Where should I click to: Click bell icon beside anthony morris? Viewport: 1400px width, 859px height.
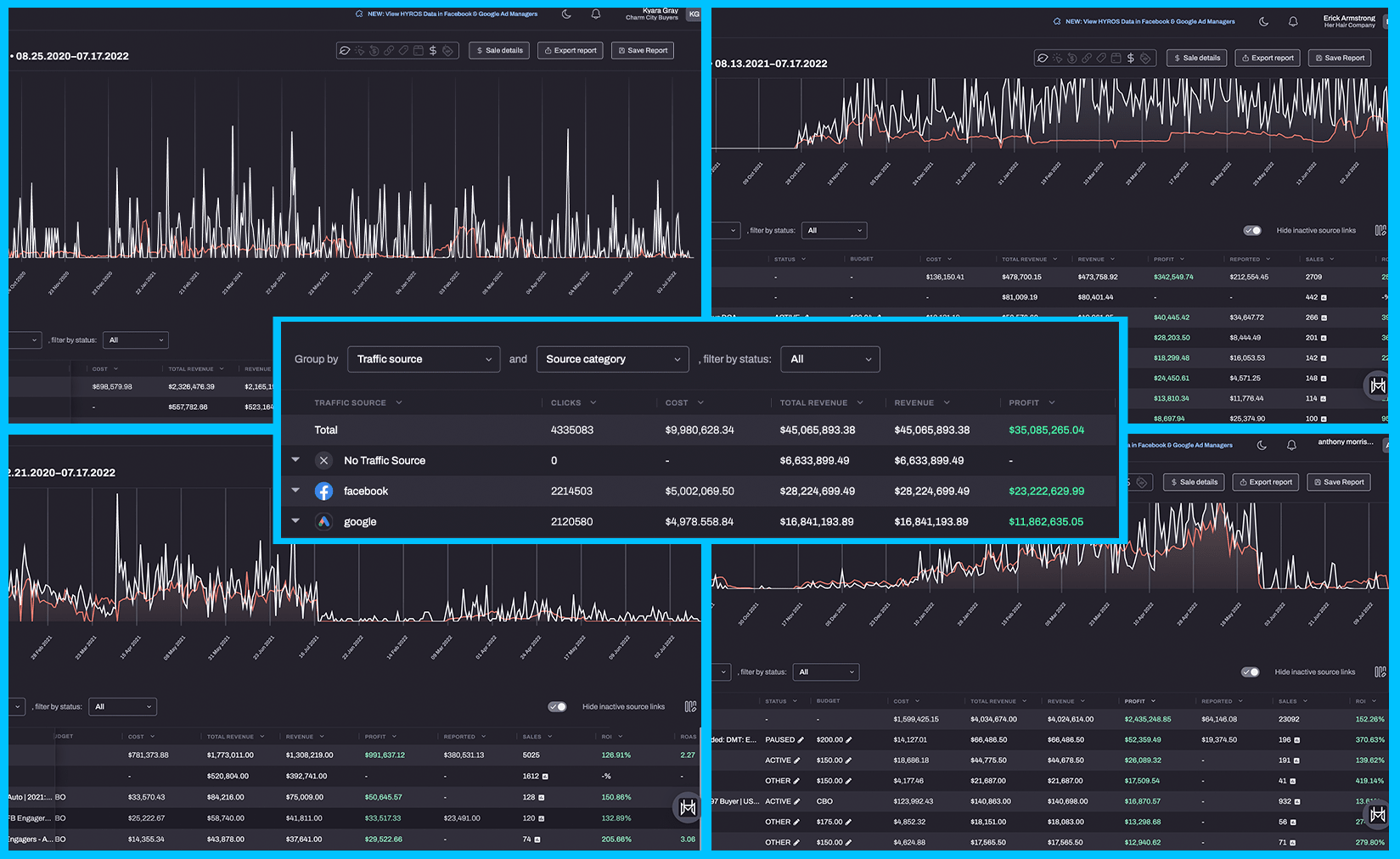(x=1291, y=445)
